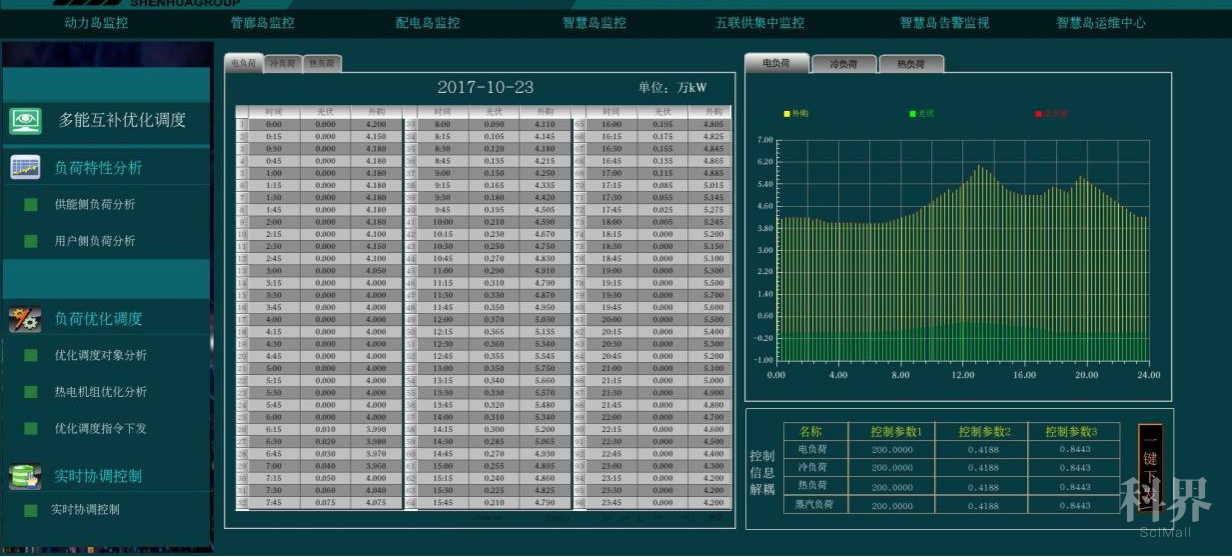Viewport: 1232px width, 557px height.
Task: Click the 多能互补优化调度 eye monitor icon
Action: pyautogui.click(x=25, y=120)
